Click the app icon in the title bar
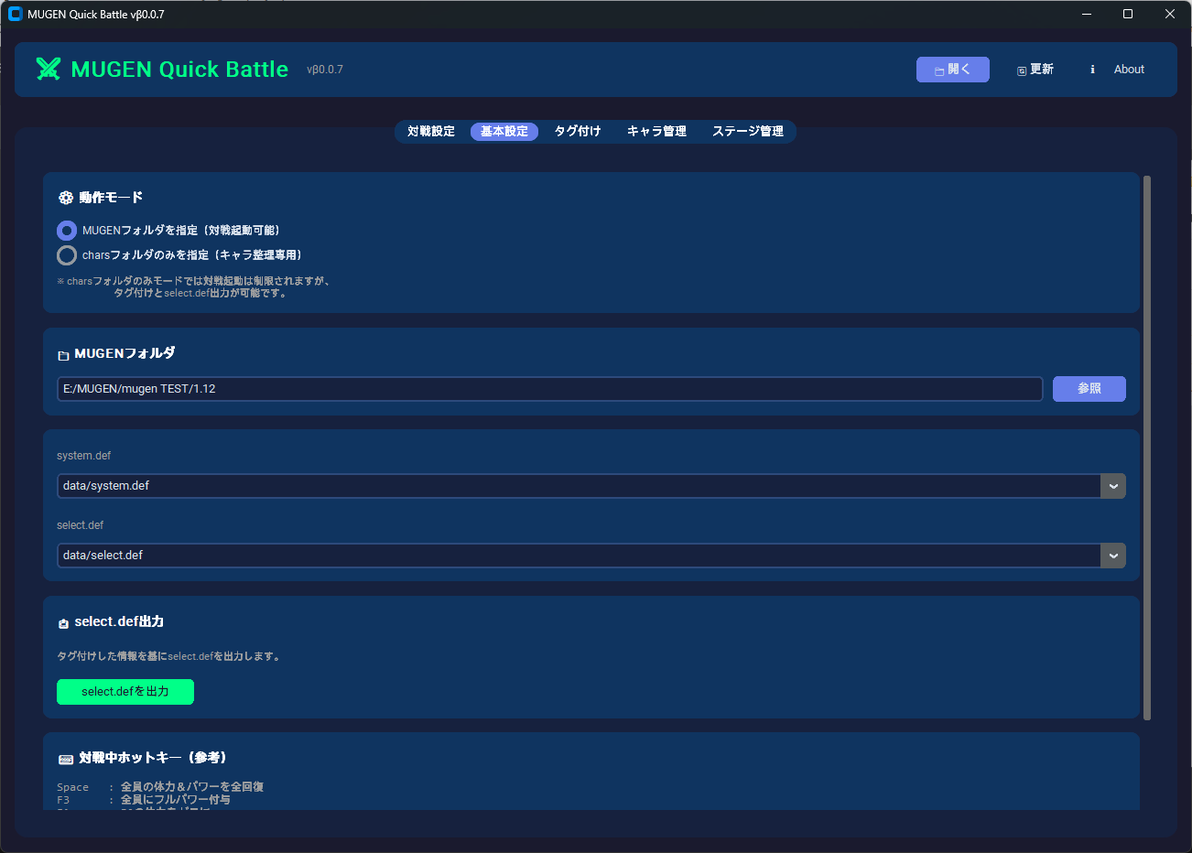The height and width of the screenshot is (853, 1192). coord(14,14)
